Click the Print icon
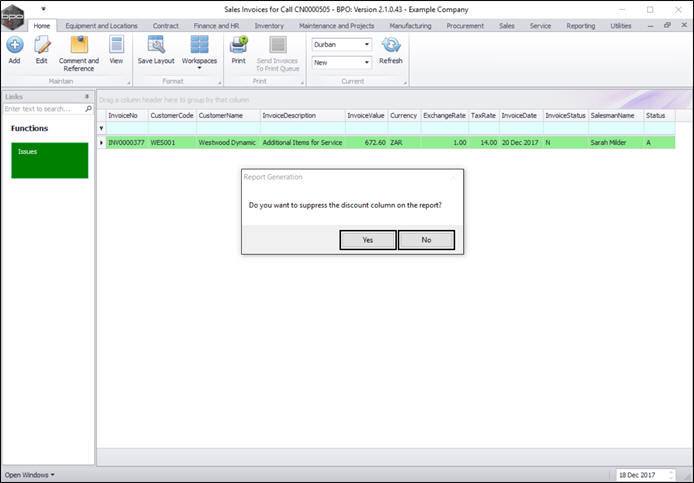Viewport: 694px width, 483px height. 239,45
